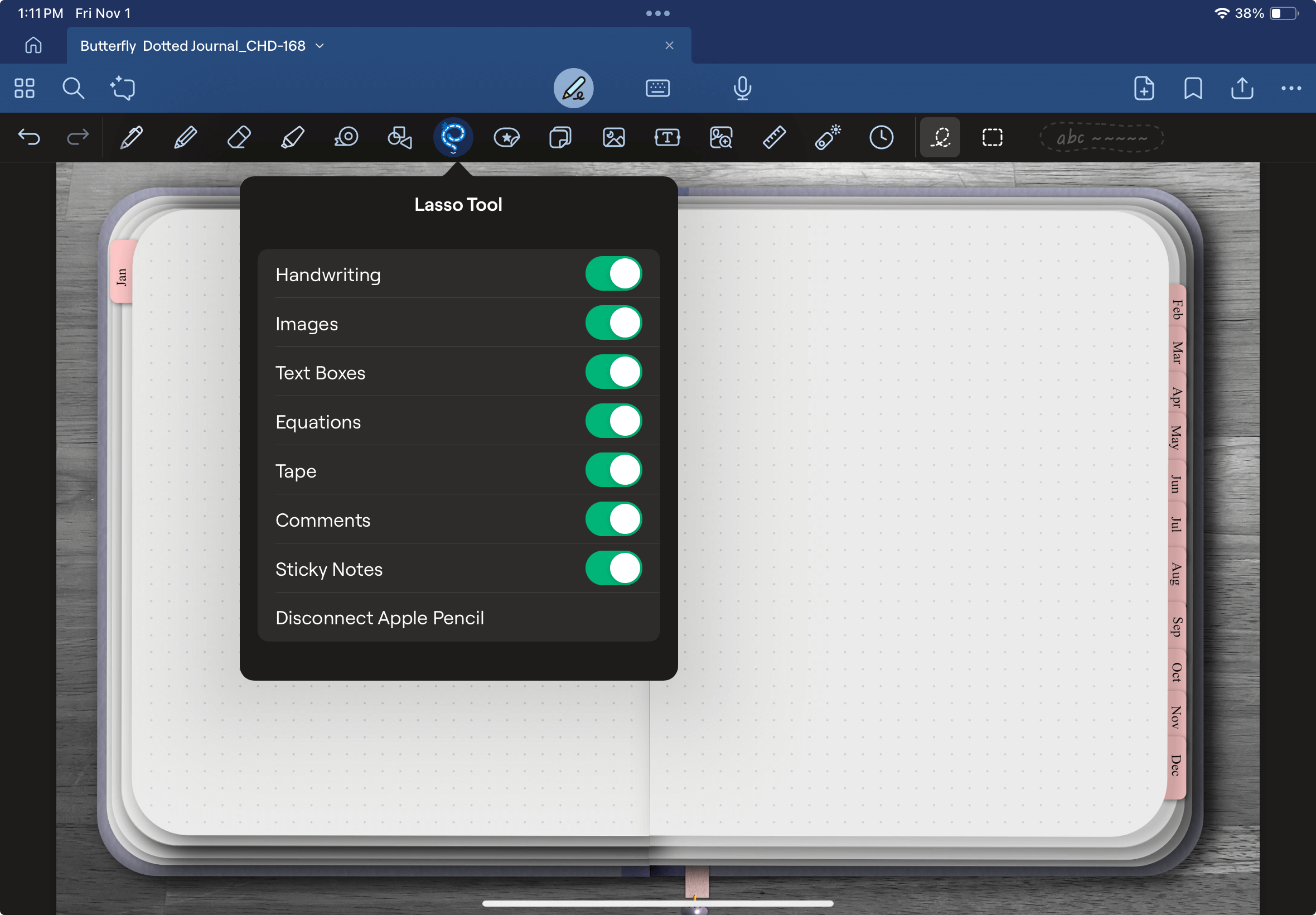Jump to the Aug month tab

click(1175, 574)
